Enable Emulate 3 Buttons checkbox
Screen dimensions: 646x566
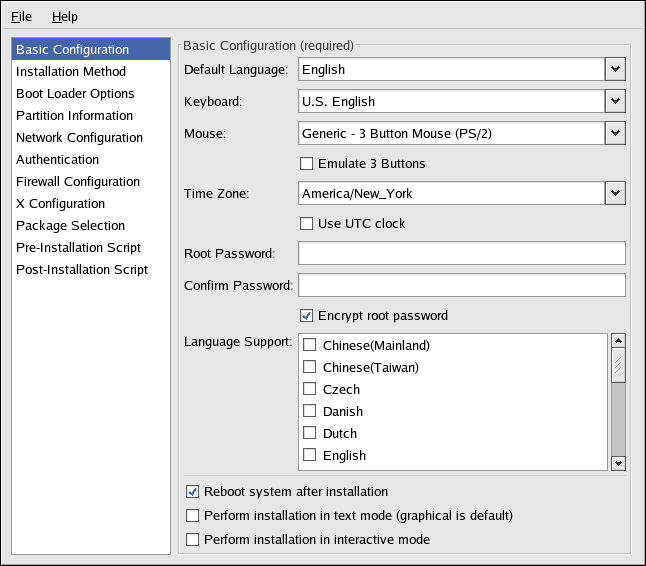click(307, 164)
